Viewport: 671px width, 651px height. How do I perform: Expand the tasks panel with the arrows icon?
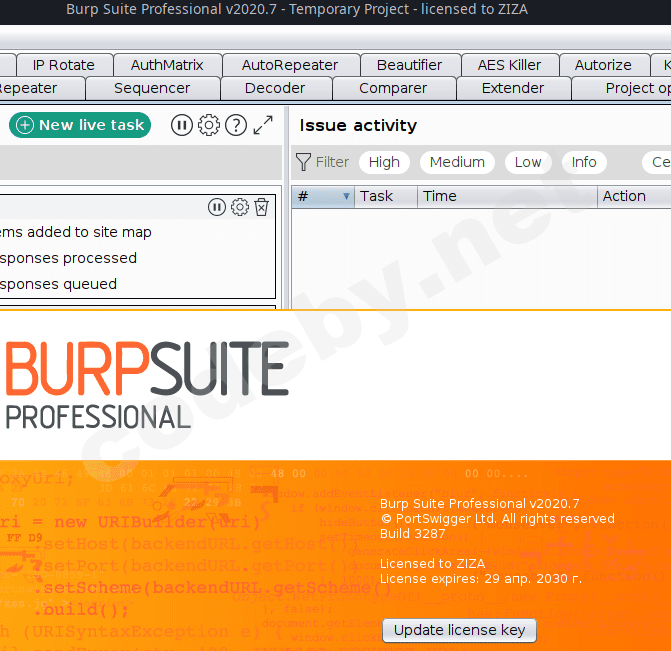pos(263,125)
